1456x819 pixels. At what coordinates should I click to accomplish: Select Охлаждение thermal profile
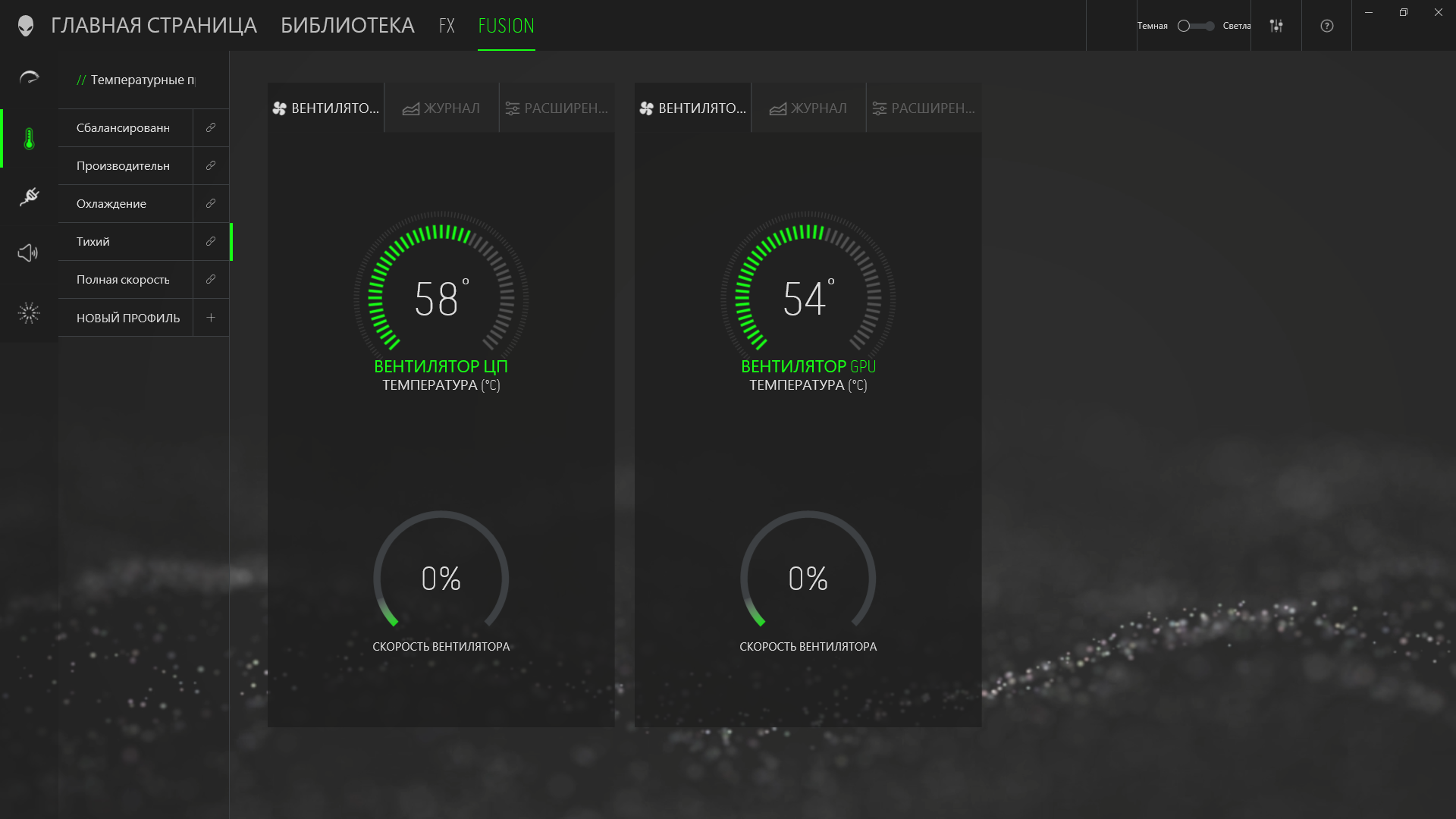126,203
